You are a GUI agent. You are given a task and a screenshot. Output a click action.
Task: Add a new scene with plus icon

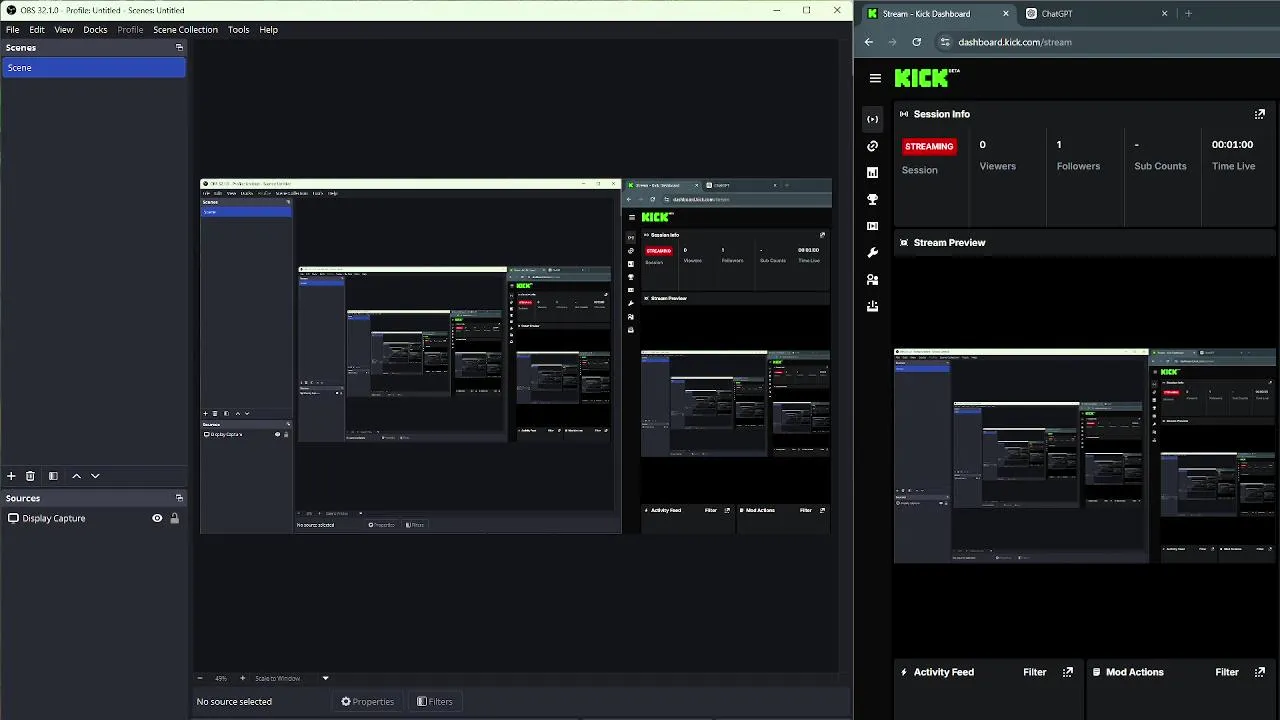click(x=11, y=476)
